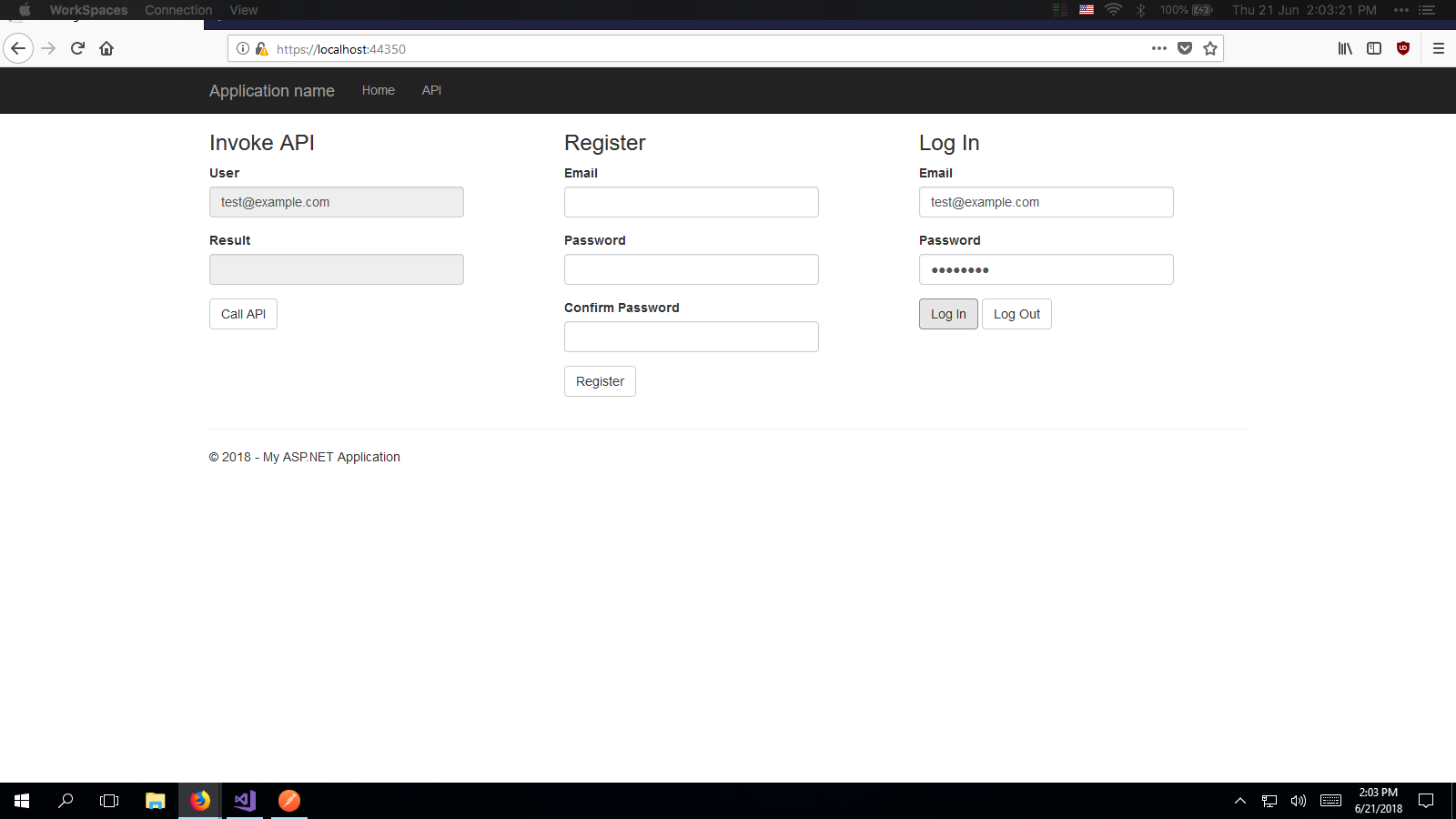Bookmark this page with the star
The height and width of the screenshot is (819, 1456).
(1210, 48)
